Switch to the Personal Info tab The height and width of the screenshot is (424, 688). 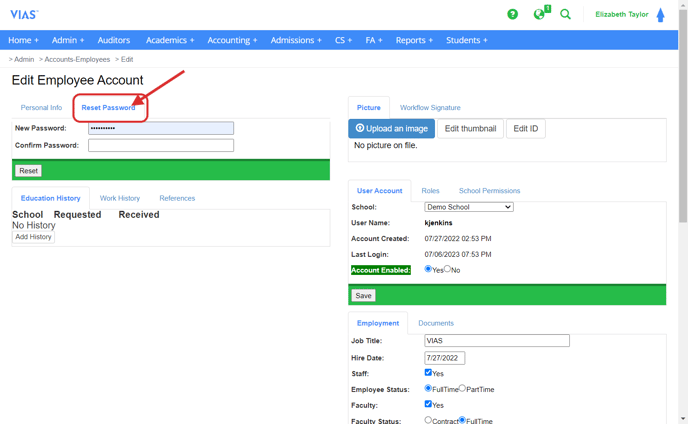click(41, 108)
